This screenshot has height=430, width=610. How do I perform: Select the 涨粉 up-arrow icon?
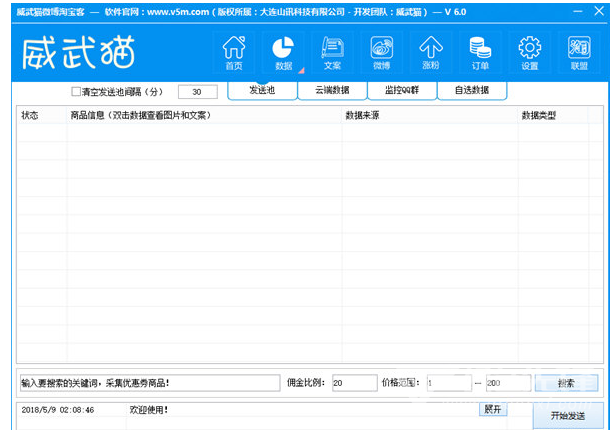(431, 53)
